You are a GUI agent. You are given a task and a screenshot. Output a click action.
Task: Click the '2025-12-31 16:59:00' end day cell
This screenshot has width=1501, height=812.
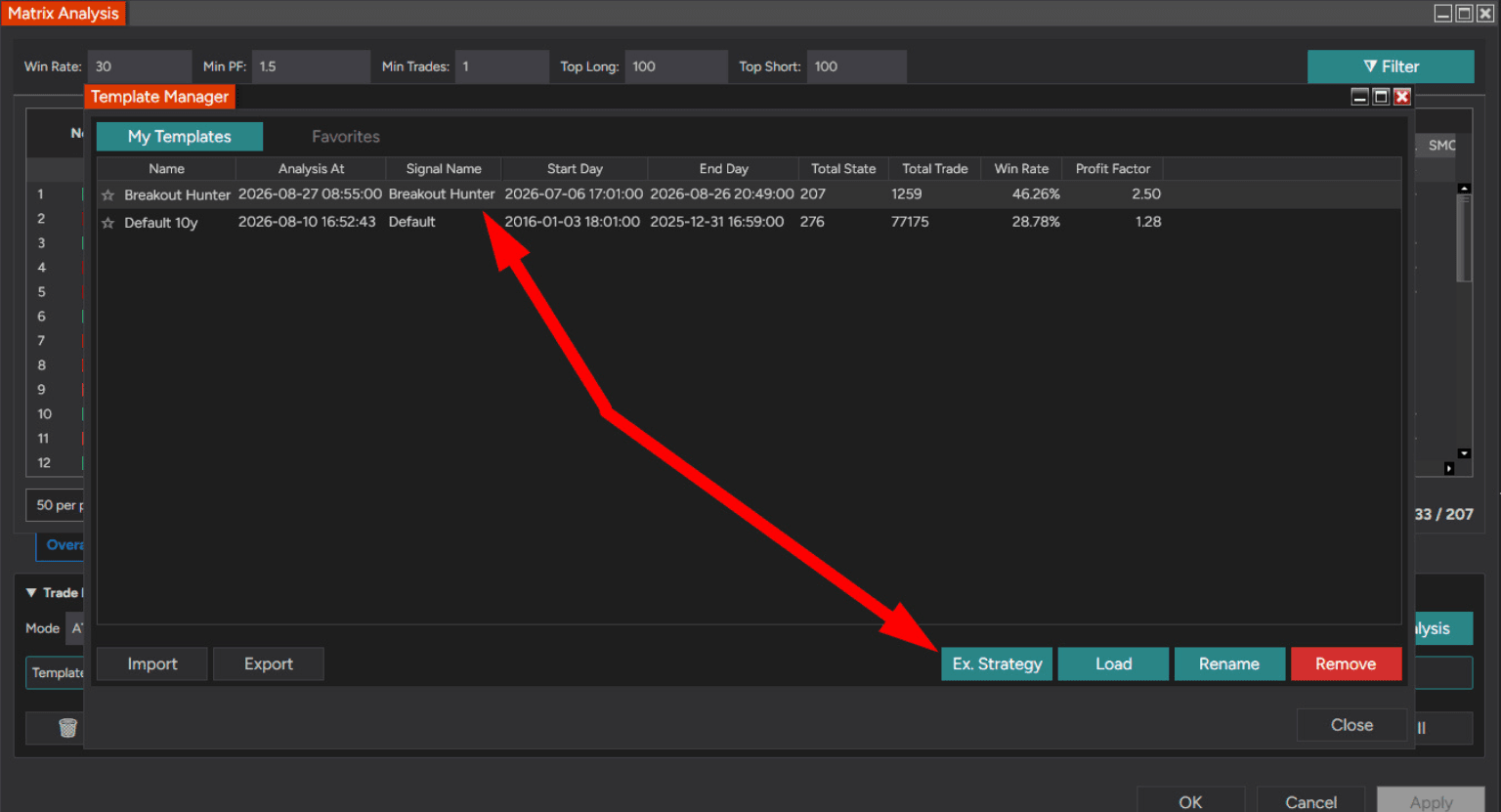(716, 222)
